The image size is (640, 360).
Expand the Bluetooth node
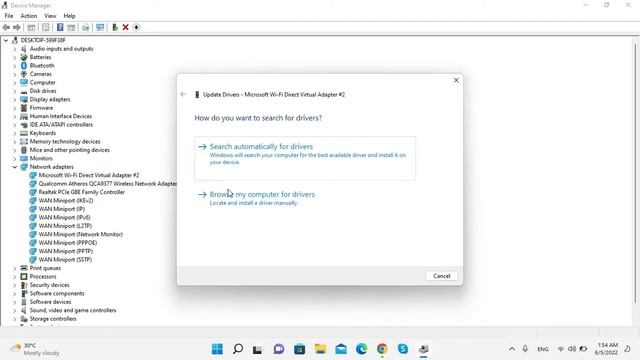[15, 66]
